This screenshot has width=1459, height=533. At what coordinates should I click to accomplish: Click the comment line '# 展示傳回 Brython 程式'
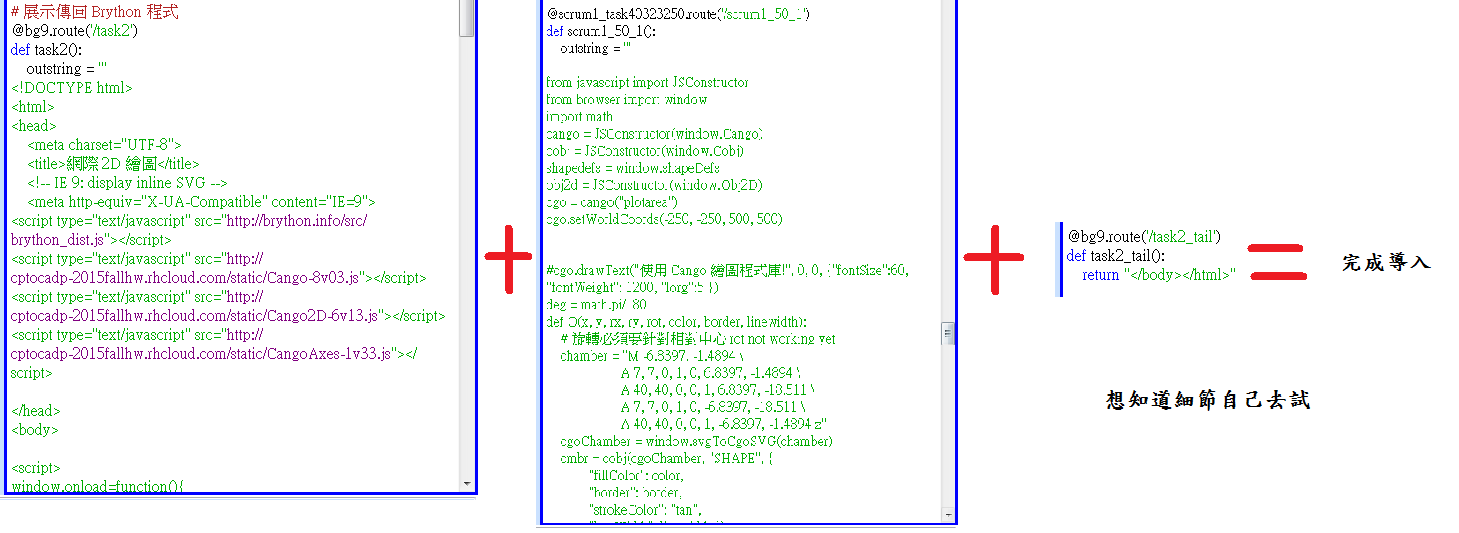(x=94, y=12)
